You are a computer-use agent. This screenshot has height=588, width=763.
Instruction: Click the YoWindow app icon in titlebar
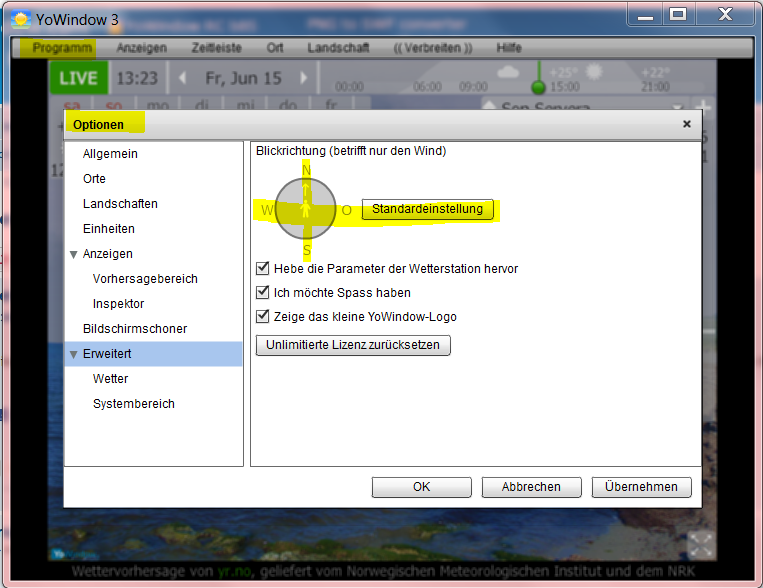pyautogui.click(x=21, y=17)
